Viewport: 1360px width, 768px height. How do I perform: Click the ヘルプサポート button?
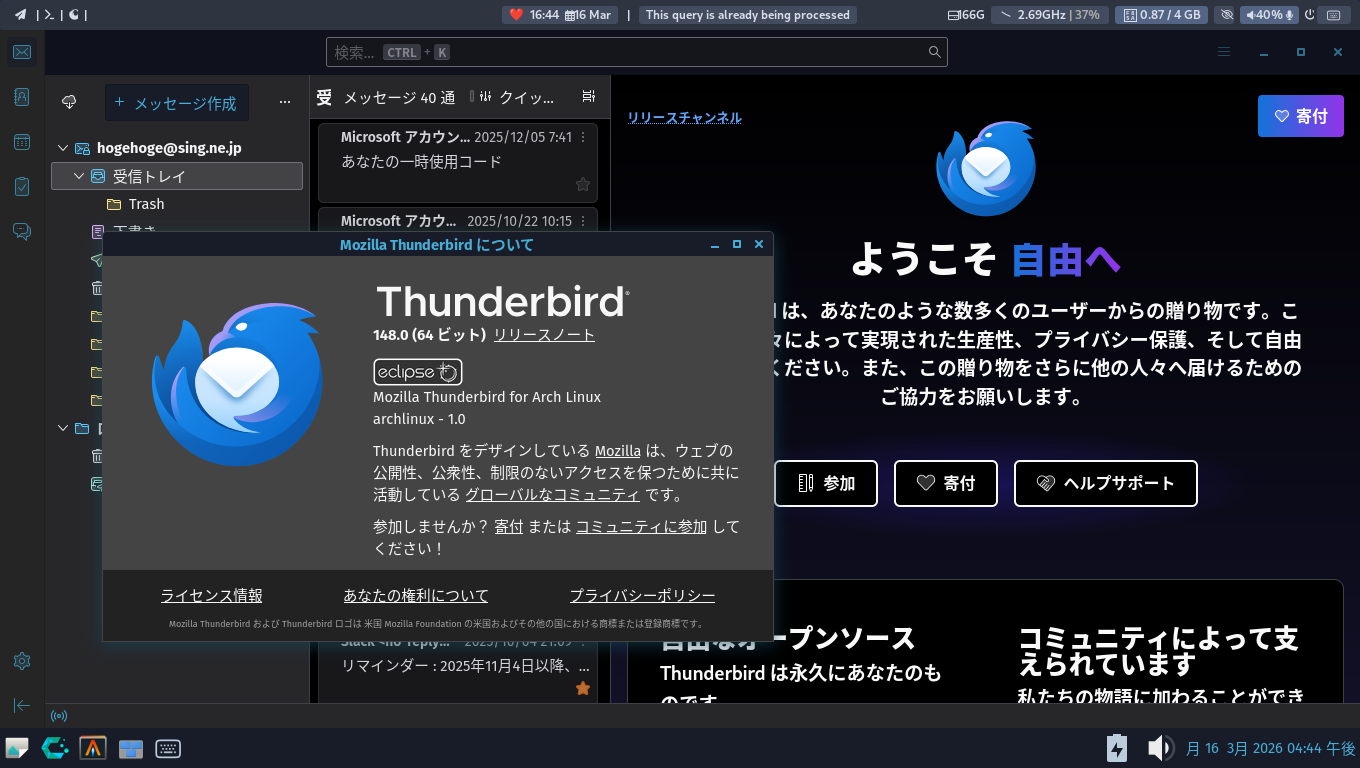[1106, 484]
